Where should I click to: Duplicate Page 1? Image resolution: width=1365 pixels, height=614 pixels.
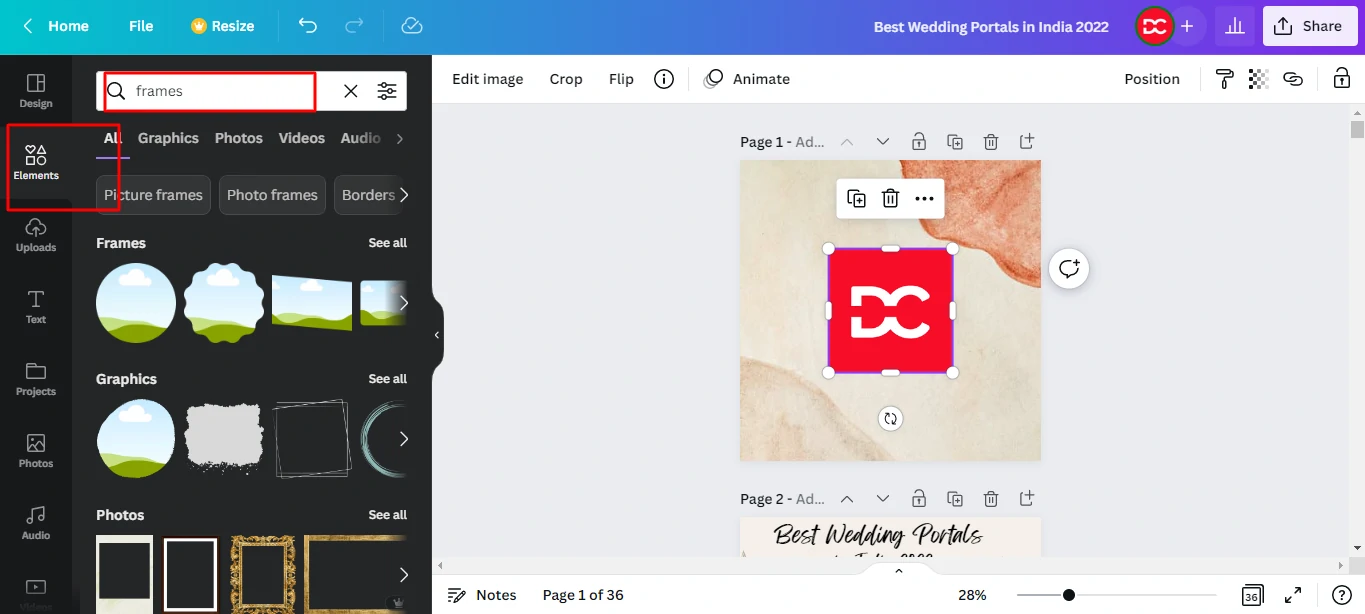[x=955, y=141]
